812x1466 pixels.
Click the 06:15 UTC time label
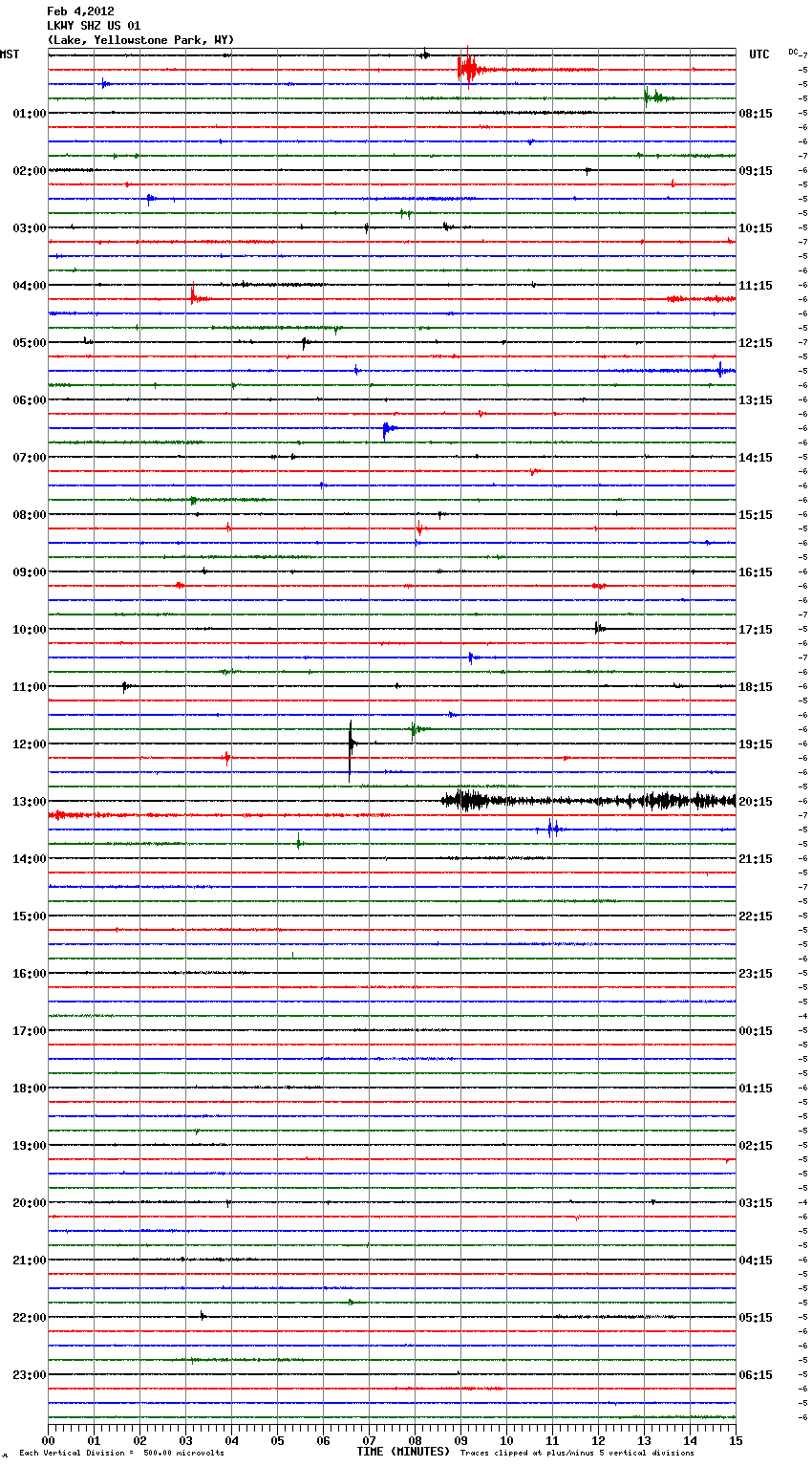[756, 1374]
